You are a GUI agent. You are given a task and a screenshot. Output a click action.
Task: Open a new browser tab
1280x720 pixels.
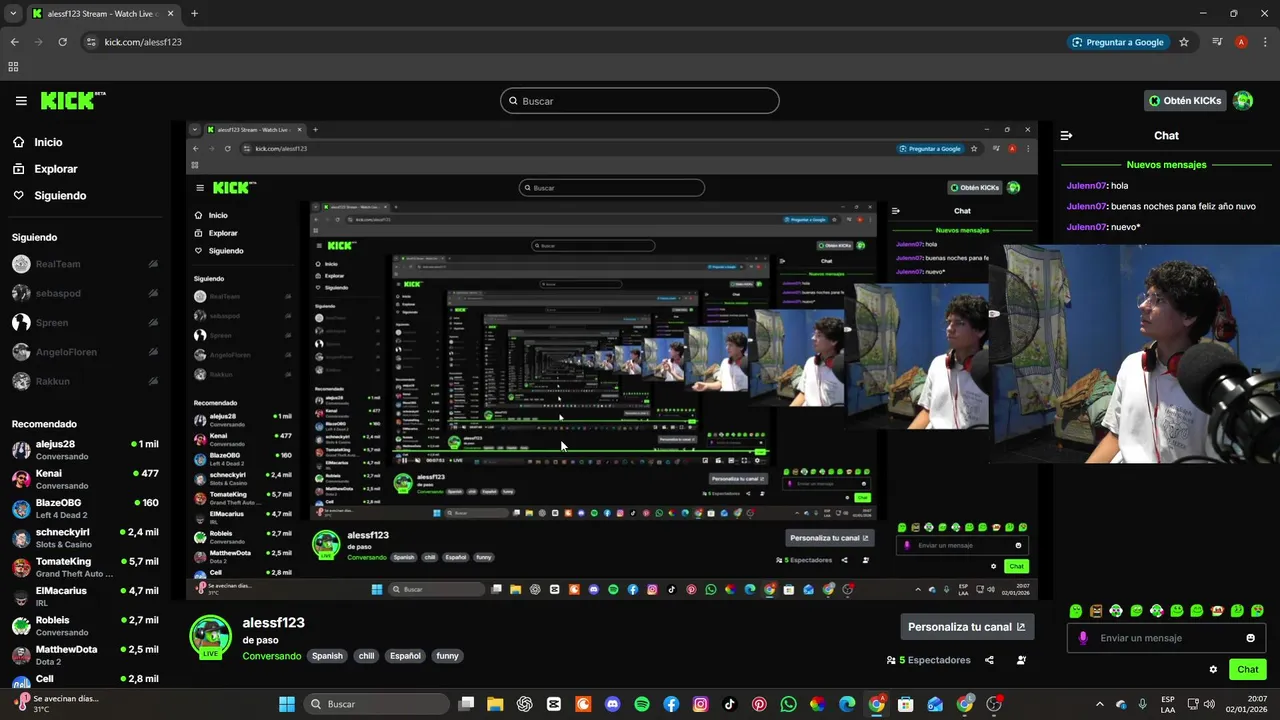pyautogui.click(x=194, y=14)
